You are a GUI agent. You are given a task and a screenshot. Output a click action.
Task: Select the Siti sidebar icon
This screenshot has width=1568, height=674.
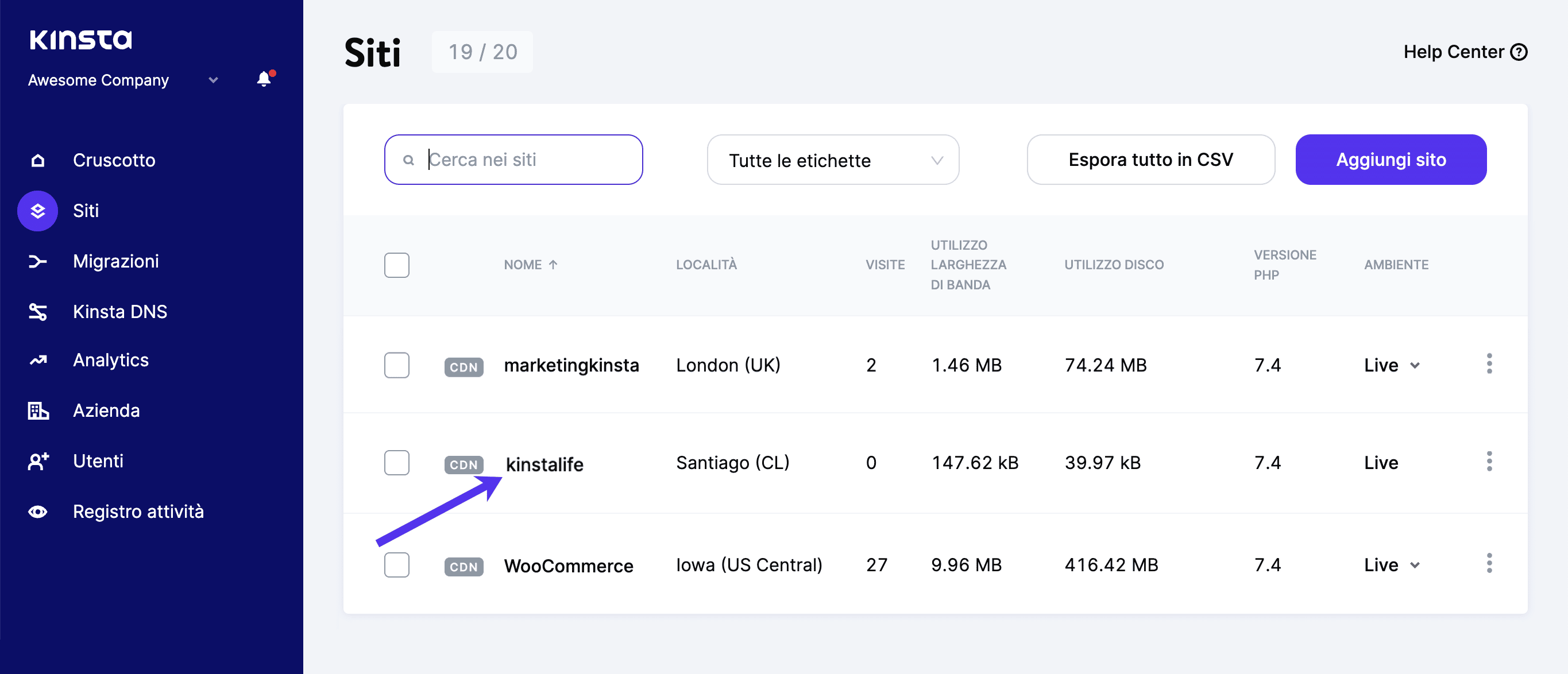(x=38, y=211)
